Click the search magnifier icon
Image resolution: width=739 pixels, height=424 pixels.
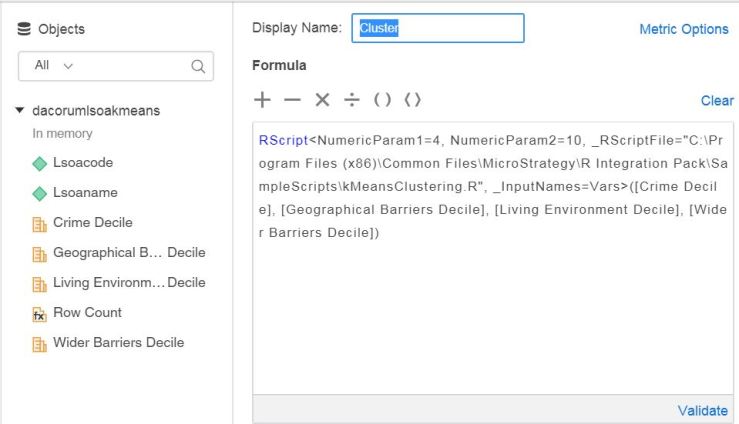pyautogui.click(x=198, y=66)
